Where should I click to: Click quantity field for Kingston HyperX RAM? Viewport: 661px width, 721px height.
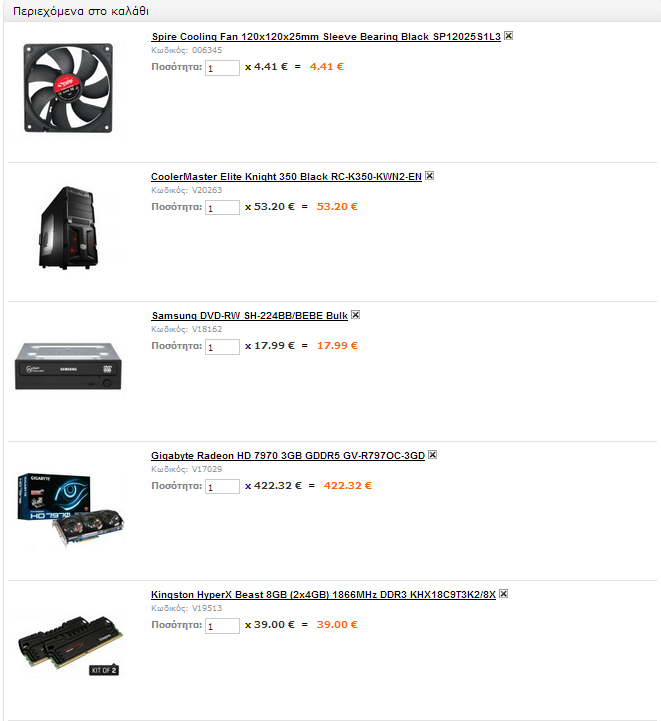pos(222,626)
